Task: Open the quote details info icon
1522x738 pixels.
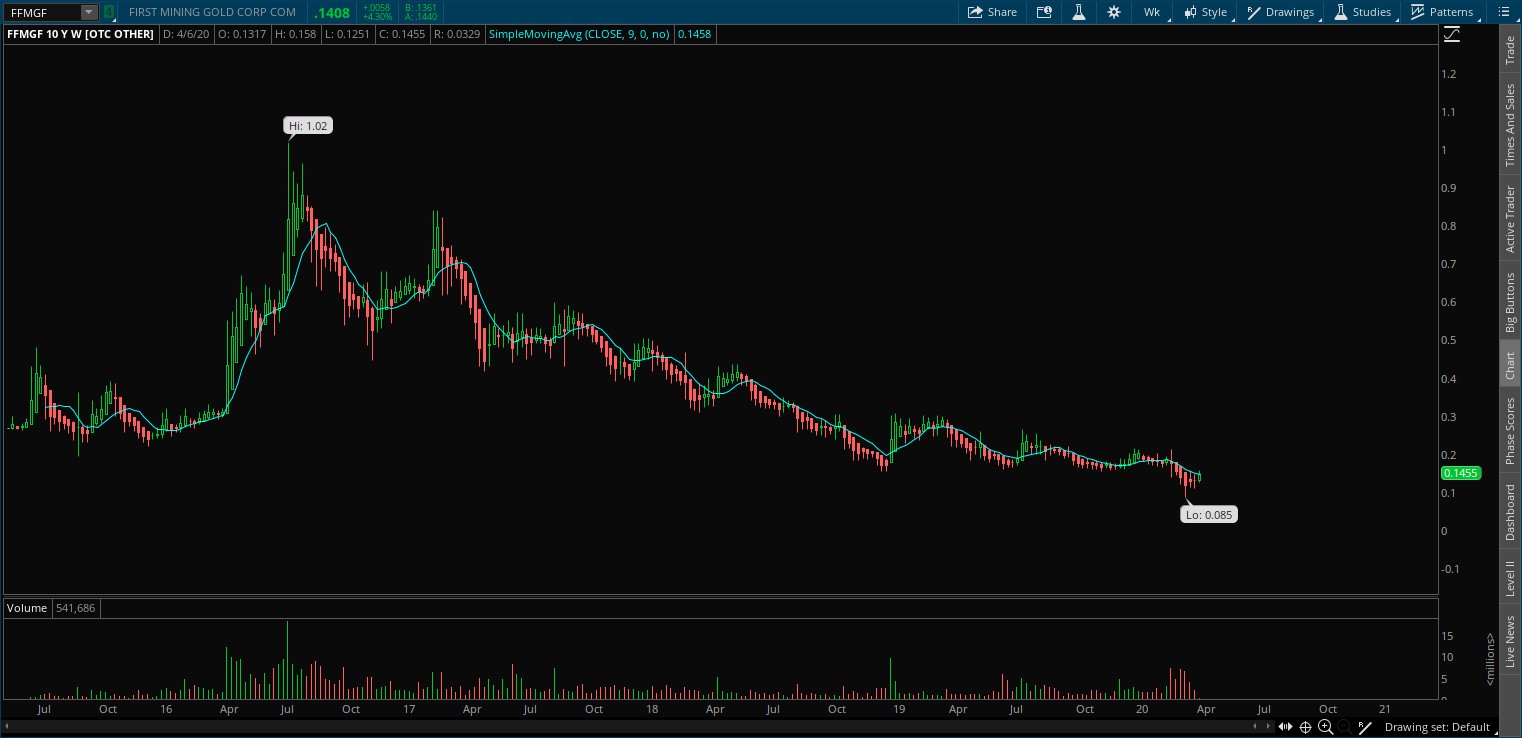Action: tap(1044, 12)
